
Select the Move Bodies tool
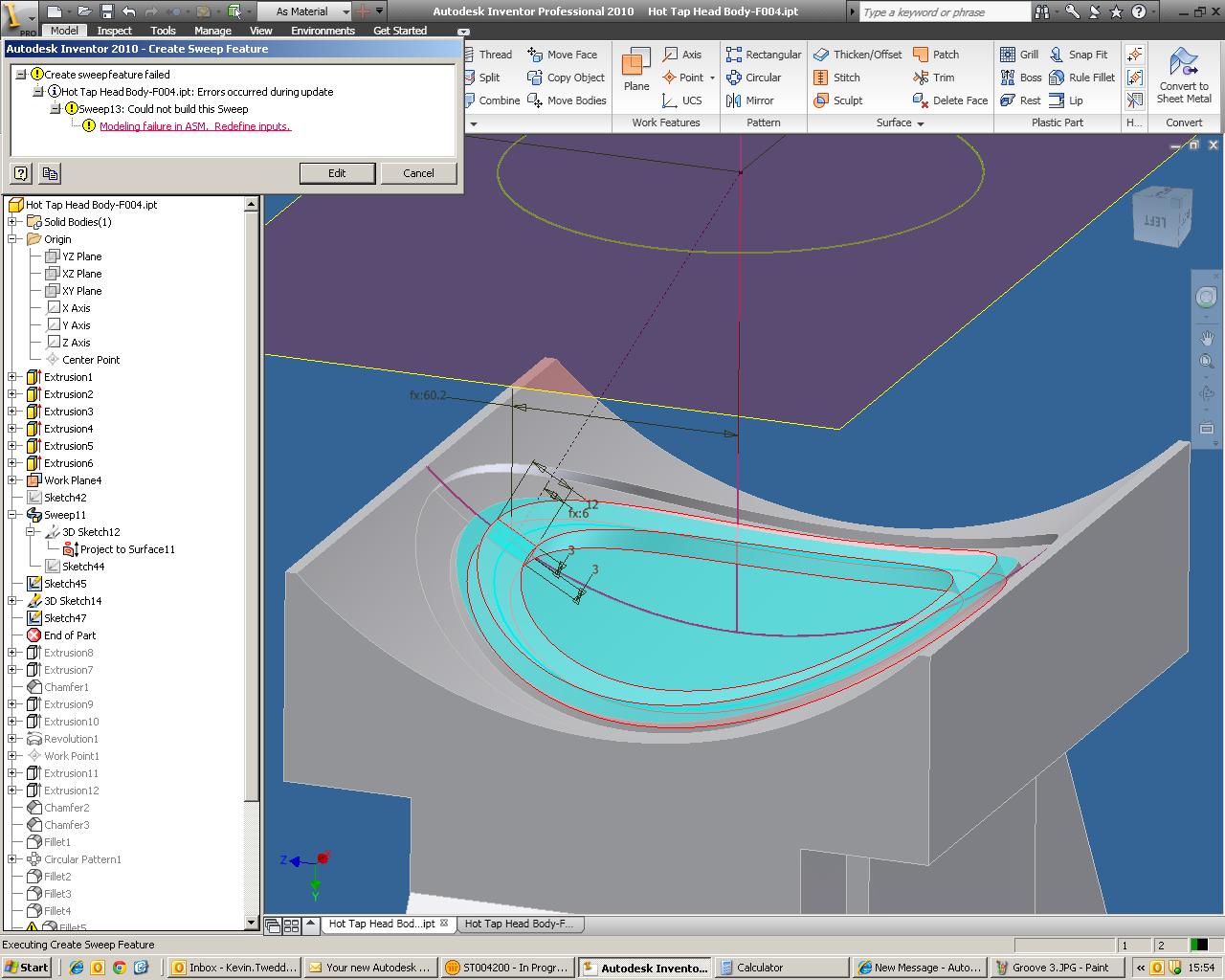pos(568,100)
